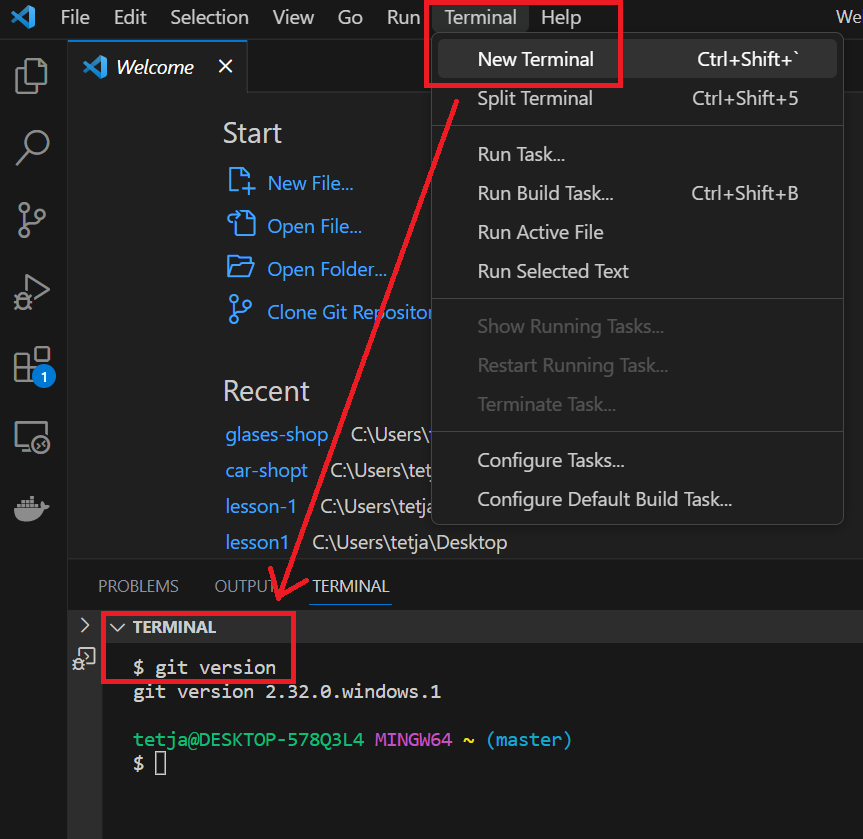Image resolution: width=863 pixels, height=839 pixels.
Task: Open the Explorer view in activity bar
Action: click(31, 76)
